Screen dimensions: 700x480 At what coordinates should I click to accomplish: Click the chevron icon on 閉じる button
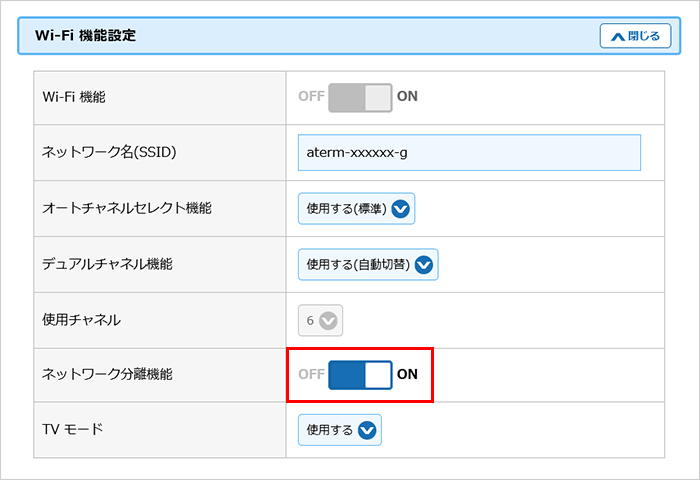click(x=616, y=36)
